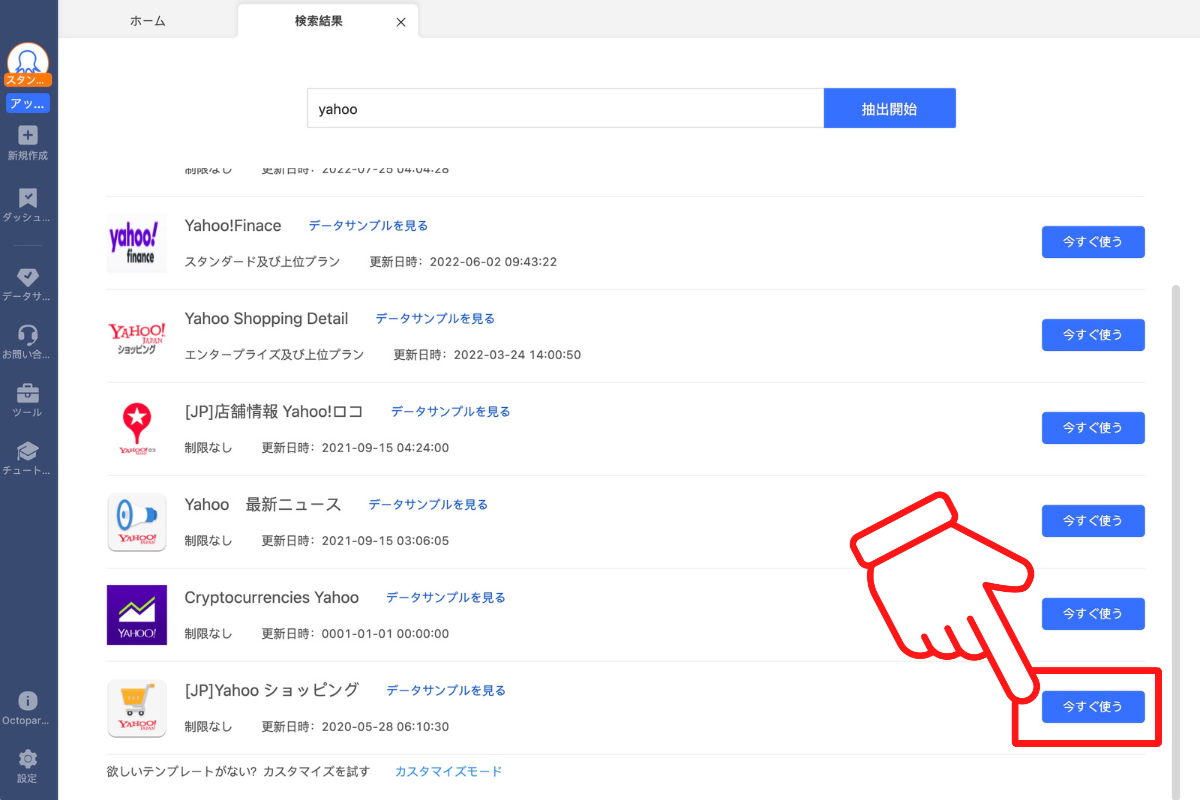1200x800 pixels.
Task: Open the Tutorial graduation cap icon
Action: tap(28, 452)
